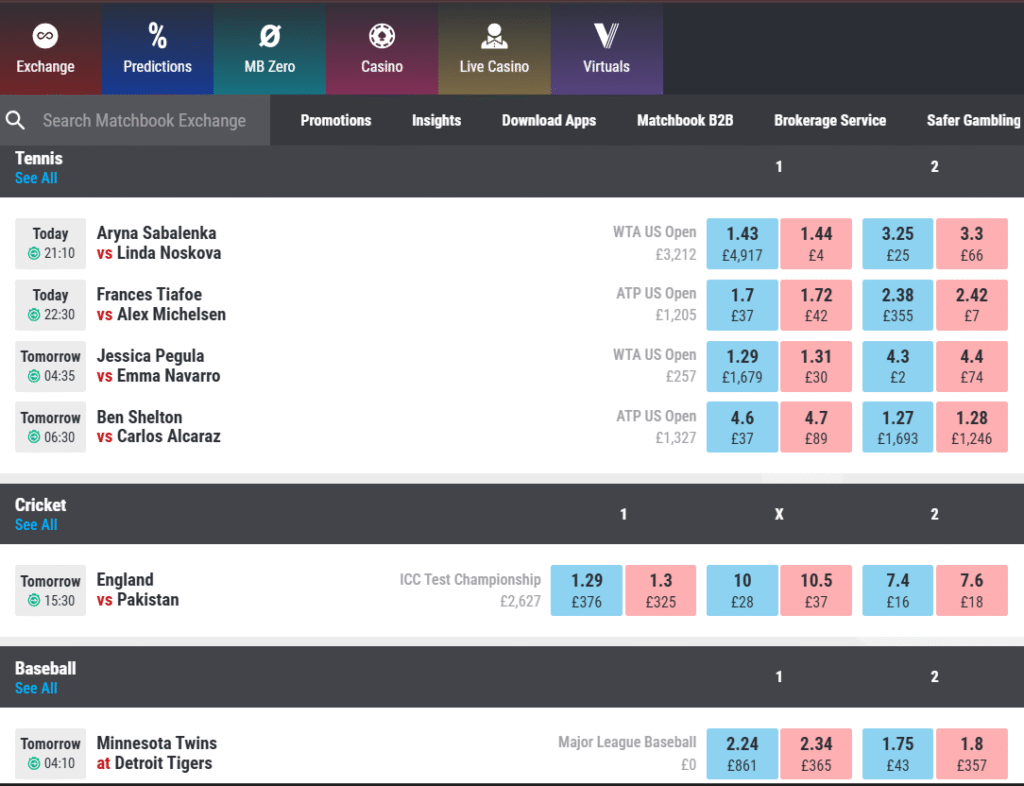This screenshot has width=1024, height=786.
Task: Back Navarro at 4.3 odds
Action: click(897, 366)
